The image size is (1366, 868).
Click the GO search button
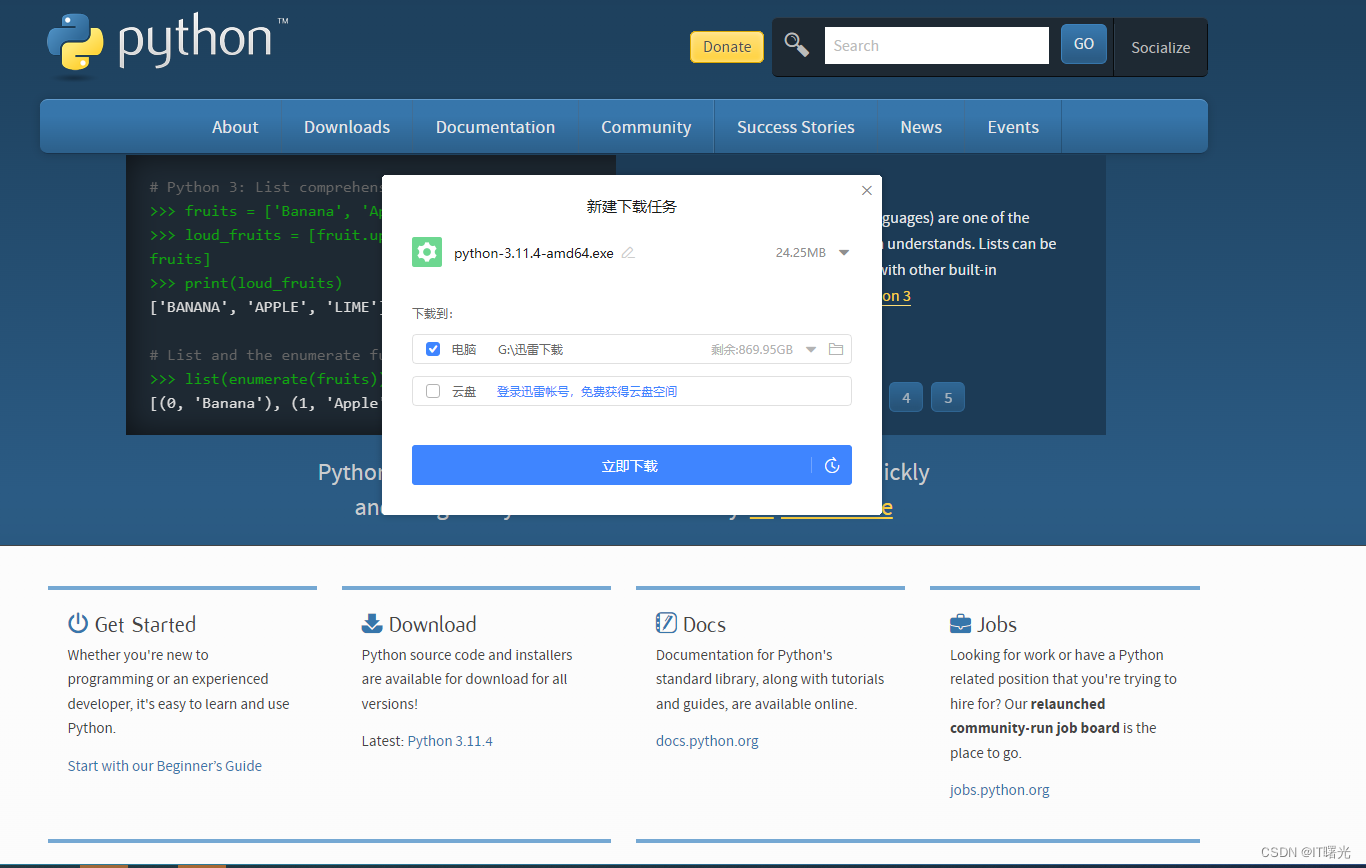click(1084, 44)
